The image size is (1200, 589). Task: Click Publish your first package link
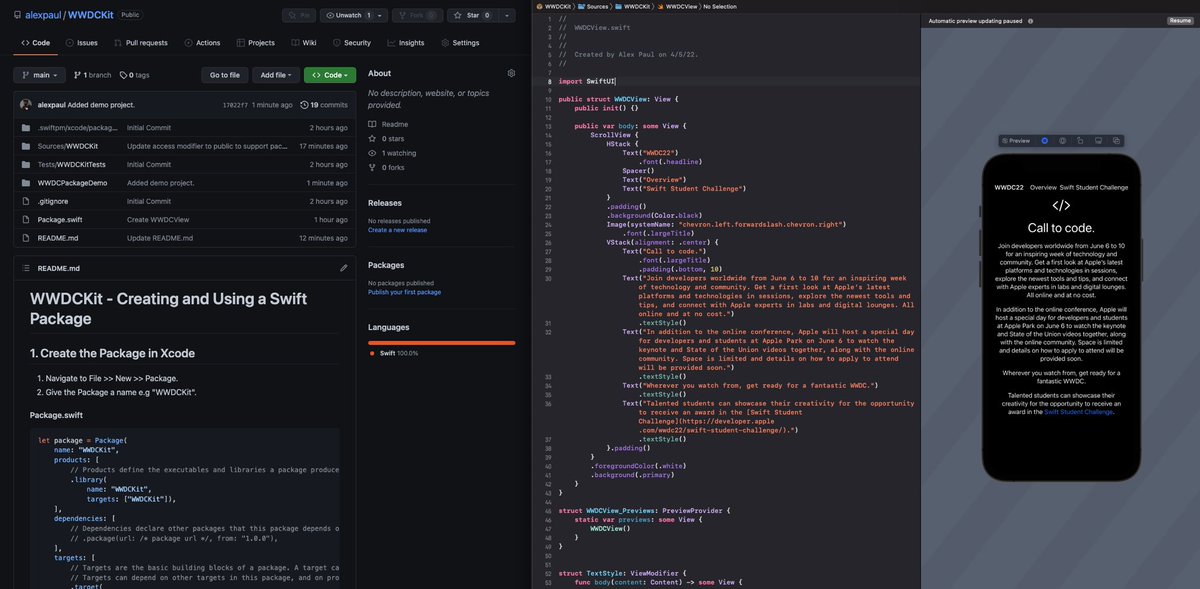pyautogui.click(x=404, y=292)
